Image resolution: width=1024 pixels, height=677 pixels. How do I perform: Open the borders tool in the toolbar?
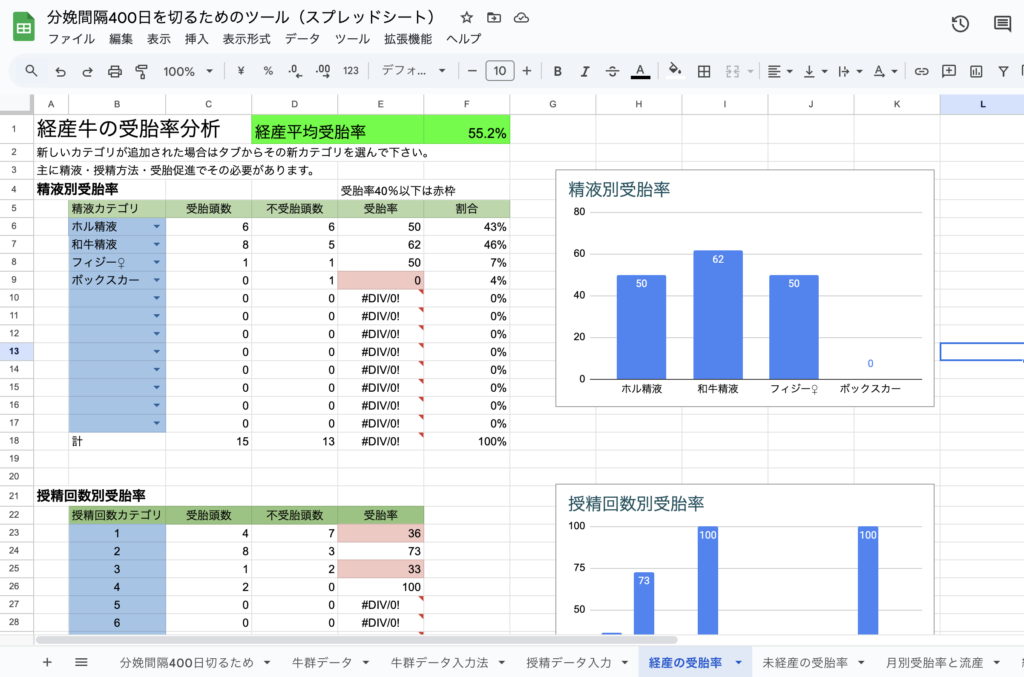704,71
